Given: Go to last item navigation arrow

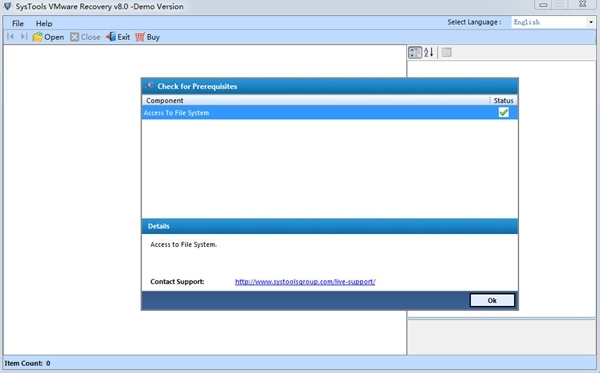Looking at the screenshot, I should (x=24, y=36).
